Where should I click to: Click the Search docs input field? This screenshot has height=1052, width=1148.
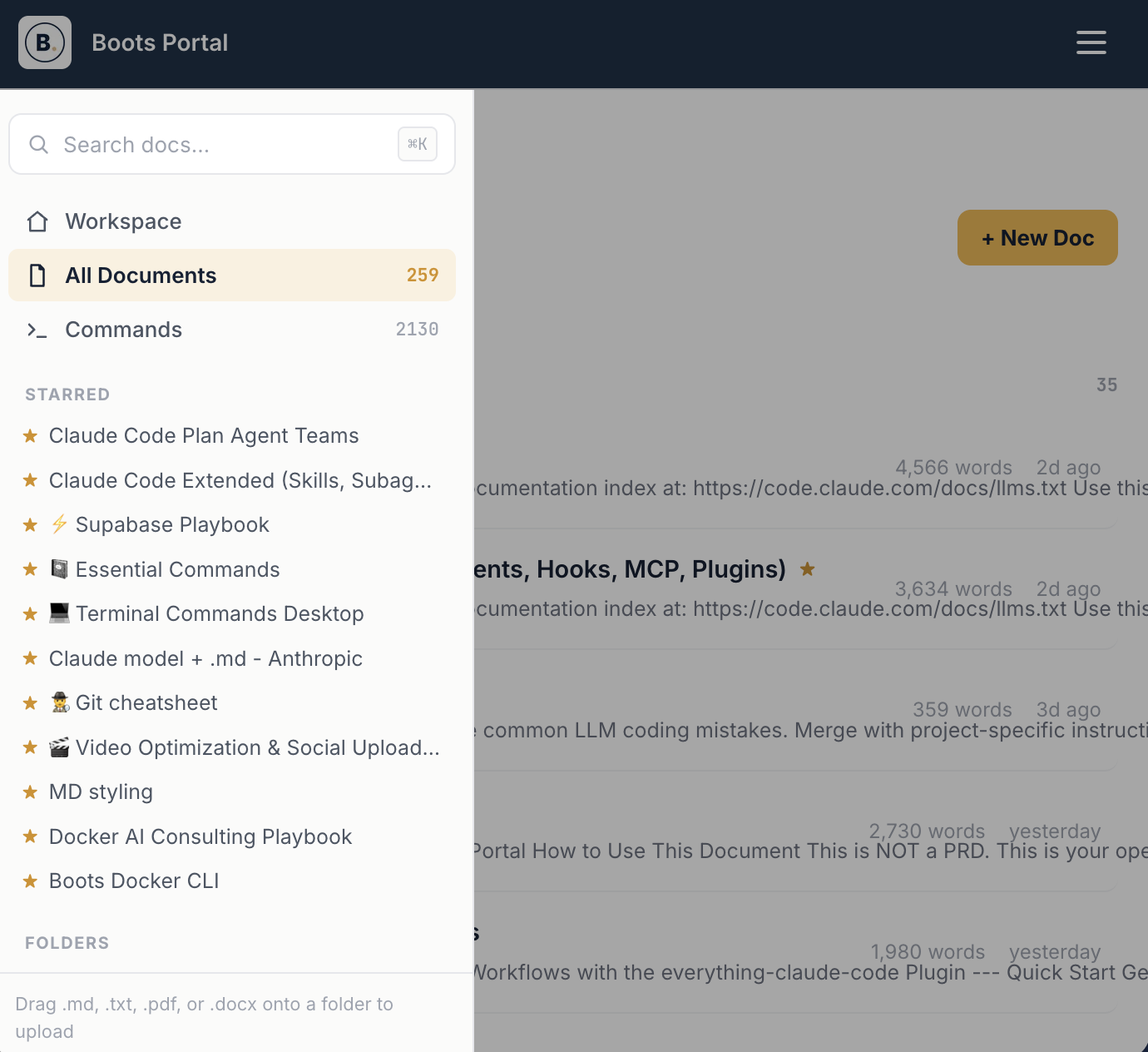pos(232,144)
